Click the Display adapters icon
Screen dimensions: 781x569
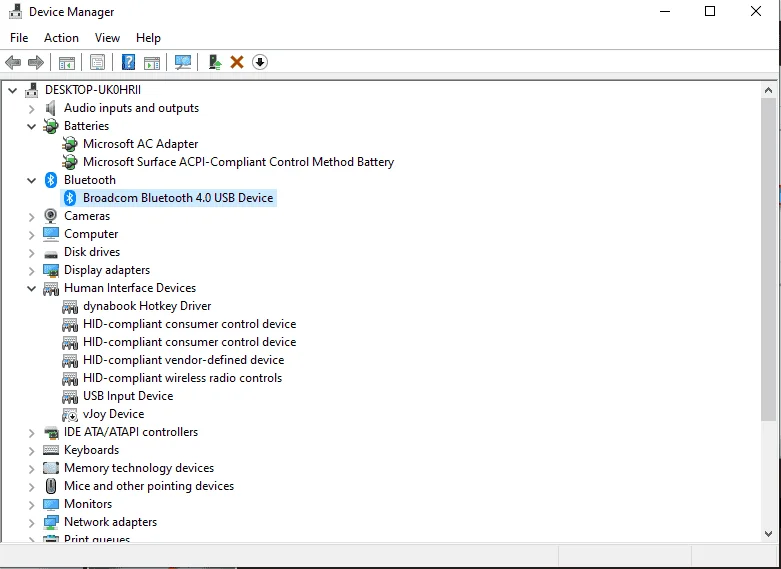pos(51,270)
